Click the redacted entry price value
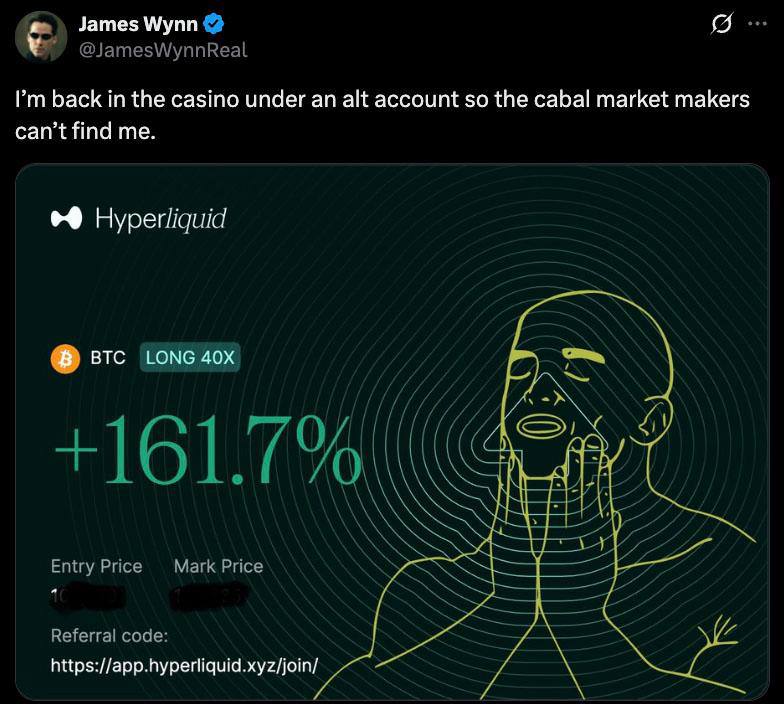The image size is (784, 704). pos(88,597)
